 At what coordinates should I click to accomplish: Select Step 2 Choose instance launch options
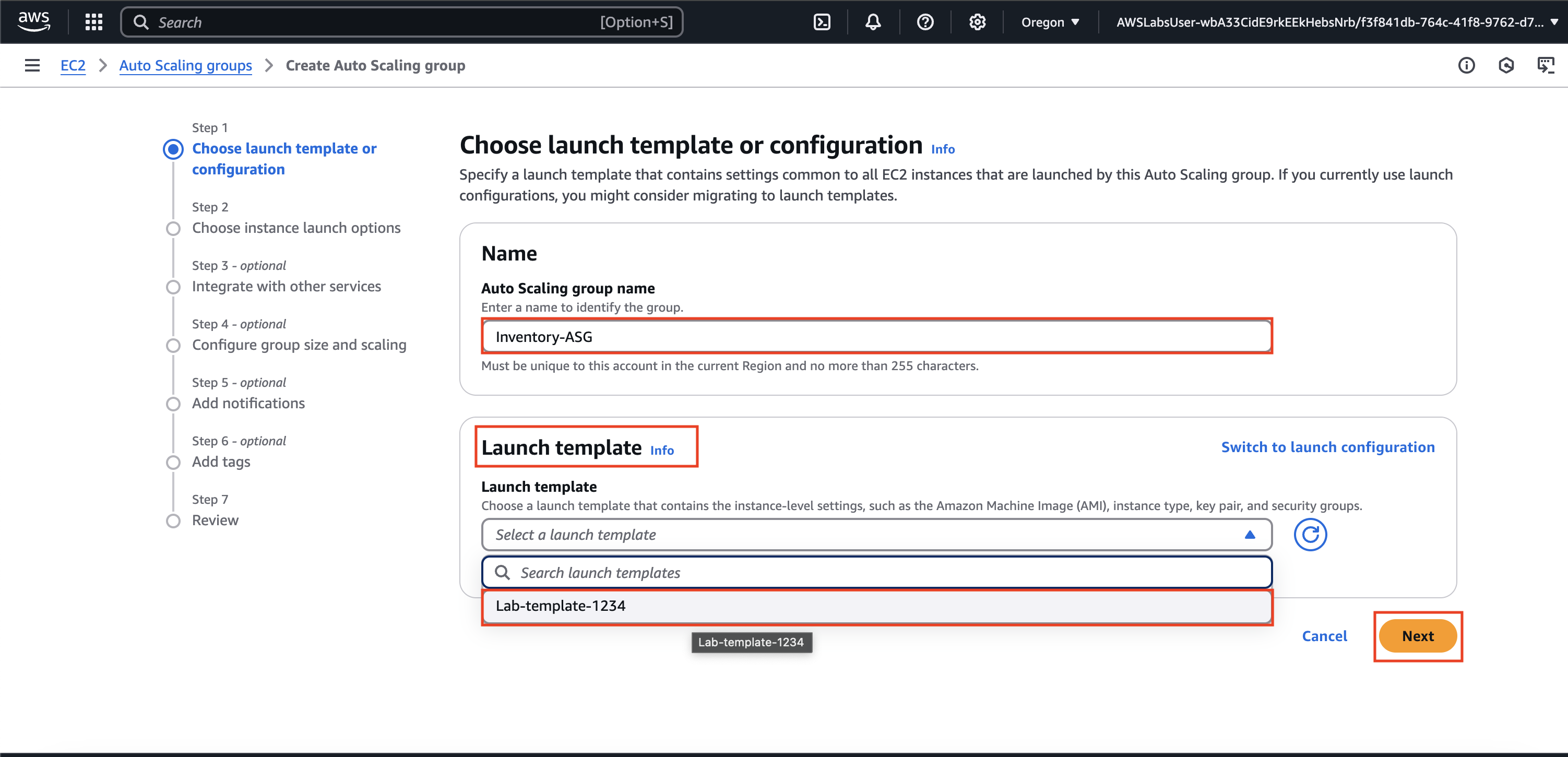point(296,228)
